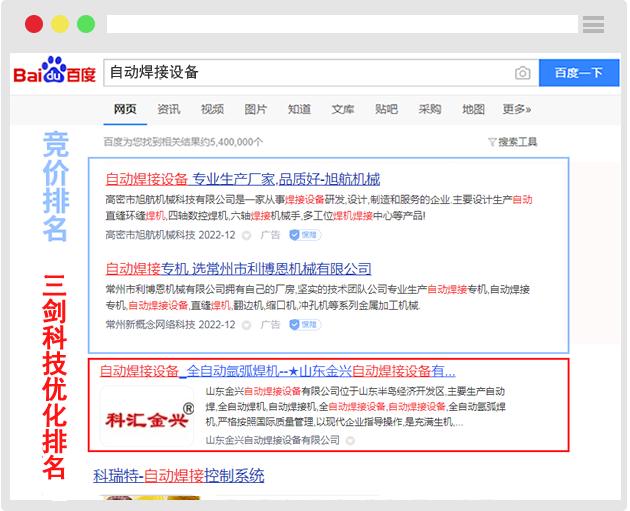Screen dimensions: 630x511
Task: Expand the 更多» tab menu
Action: (x=517, y=109)
